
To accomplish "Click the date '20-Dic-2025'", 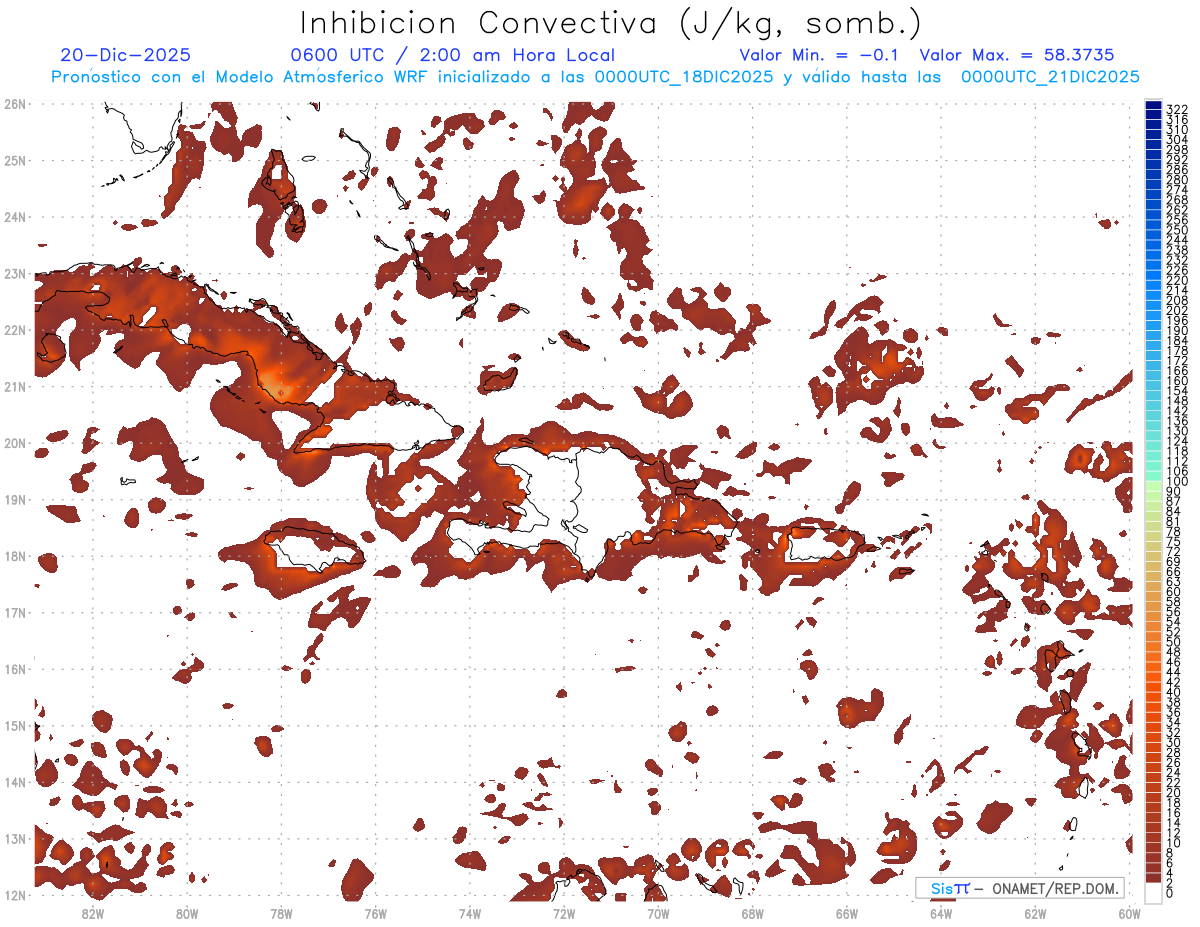I will tap(125, 55).
